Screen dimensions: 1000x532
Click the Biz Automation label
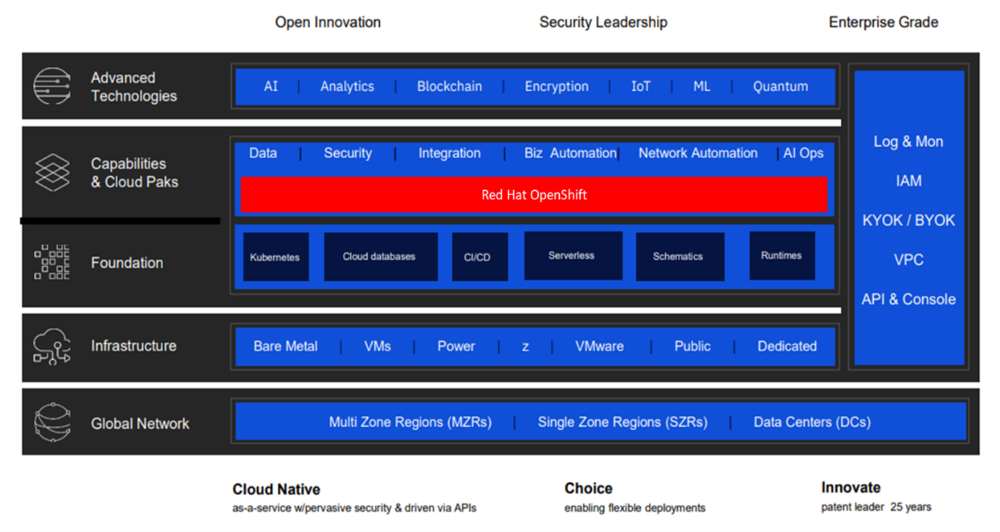point(570,153)
